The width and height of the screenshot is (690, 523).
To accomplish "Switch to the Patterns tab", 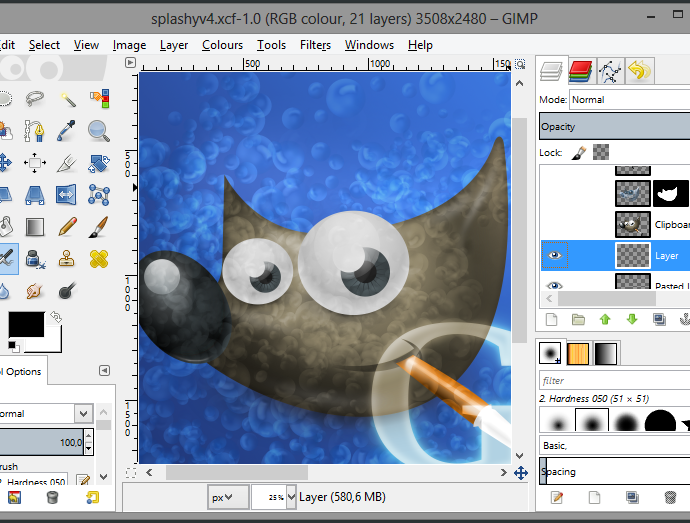I will 578,354.
